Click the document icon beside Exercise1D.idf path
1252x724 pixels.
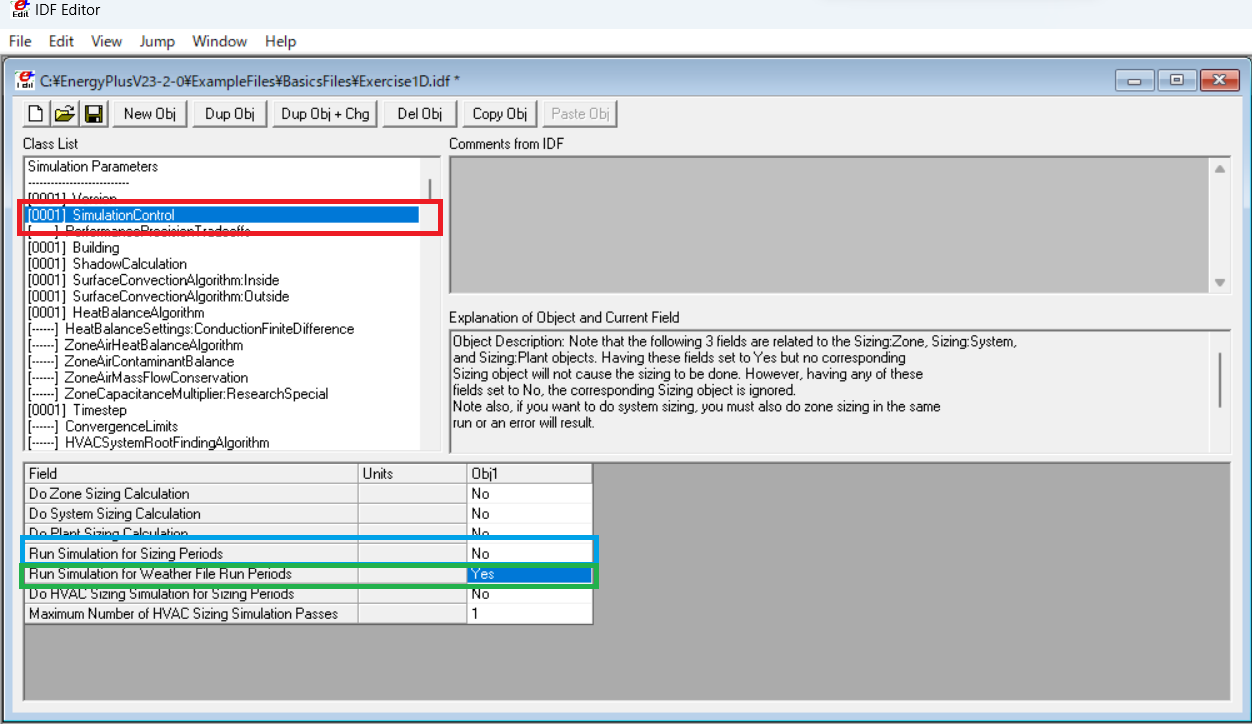(25, 80)
